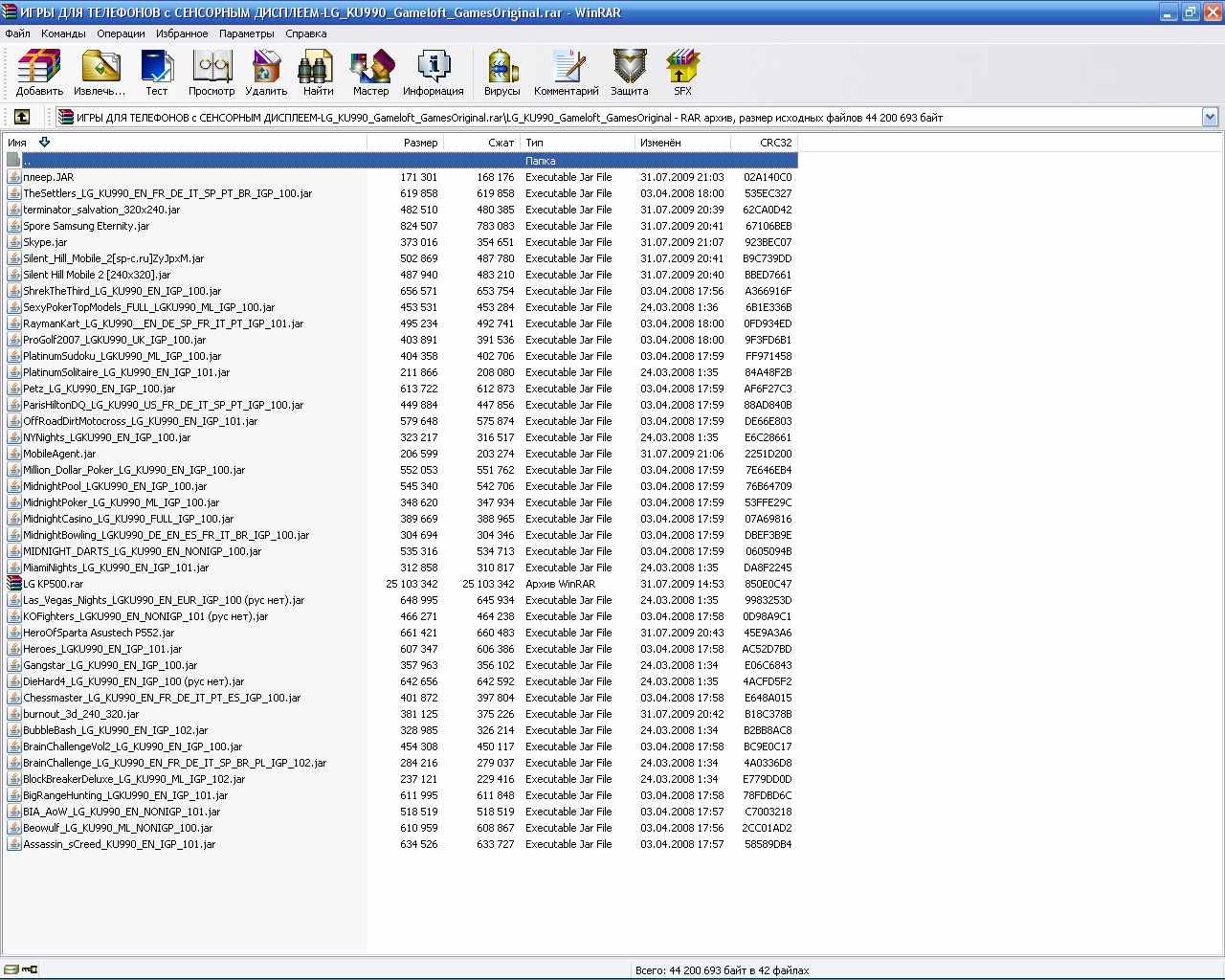1225x980 pixels.
Task: Select Silent Hill Mobile 2 [240x320].jar
Action: point(97,275)
